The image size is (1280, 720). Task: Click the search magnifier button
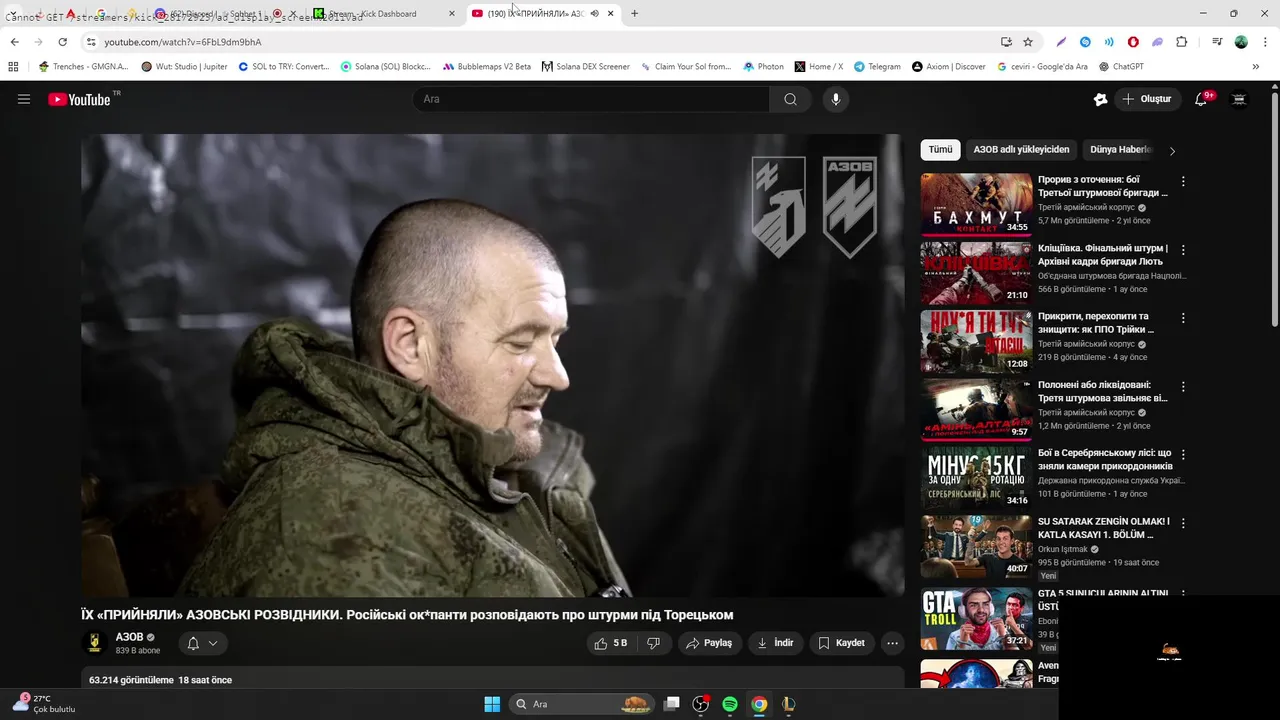click(x=790, y=99)
